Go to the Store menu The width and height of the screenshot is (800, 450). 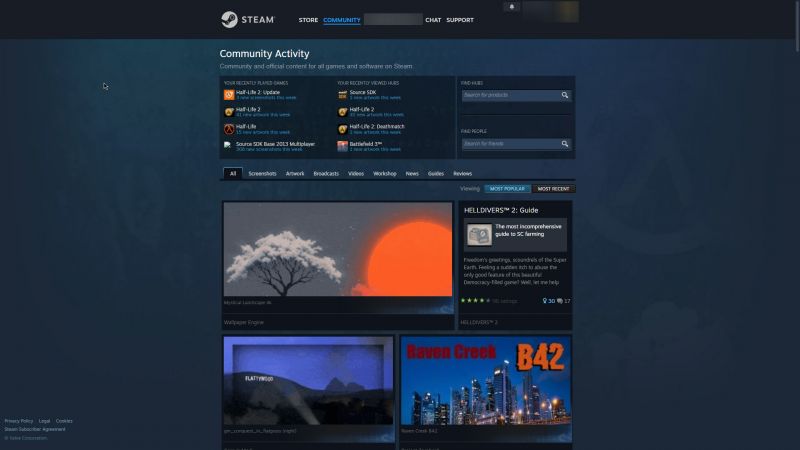click(308, 20)
